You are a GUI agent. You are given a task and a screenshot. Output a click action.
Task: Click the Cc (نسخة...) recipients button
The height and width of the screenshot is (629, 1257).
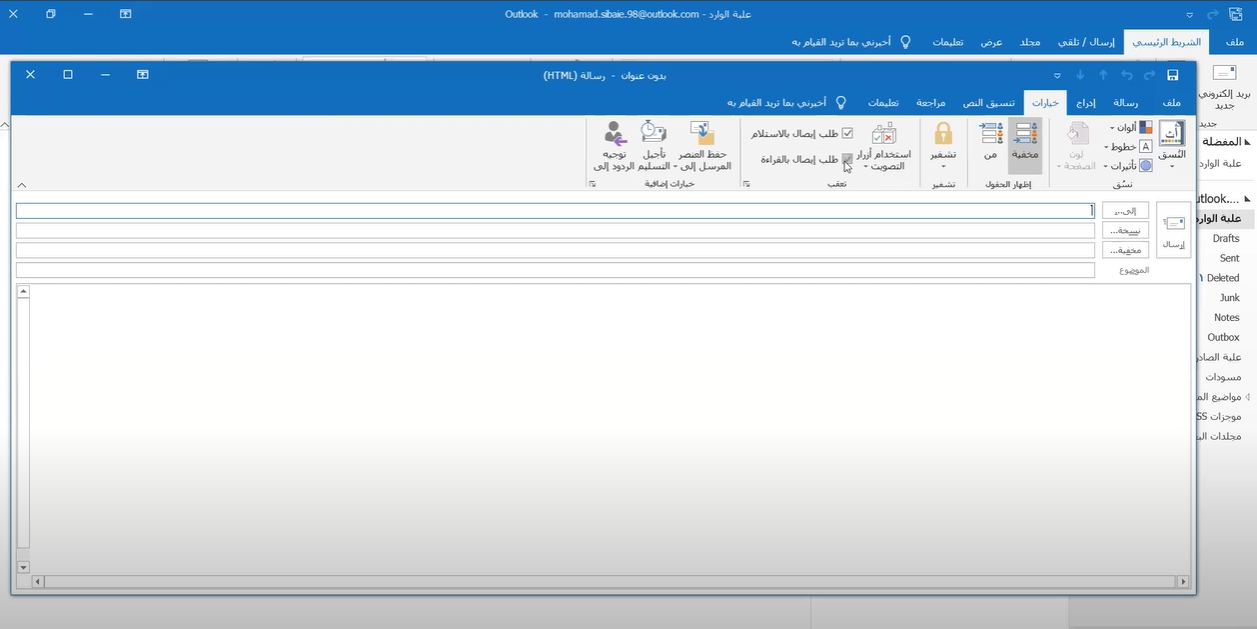point(1125,230)
